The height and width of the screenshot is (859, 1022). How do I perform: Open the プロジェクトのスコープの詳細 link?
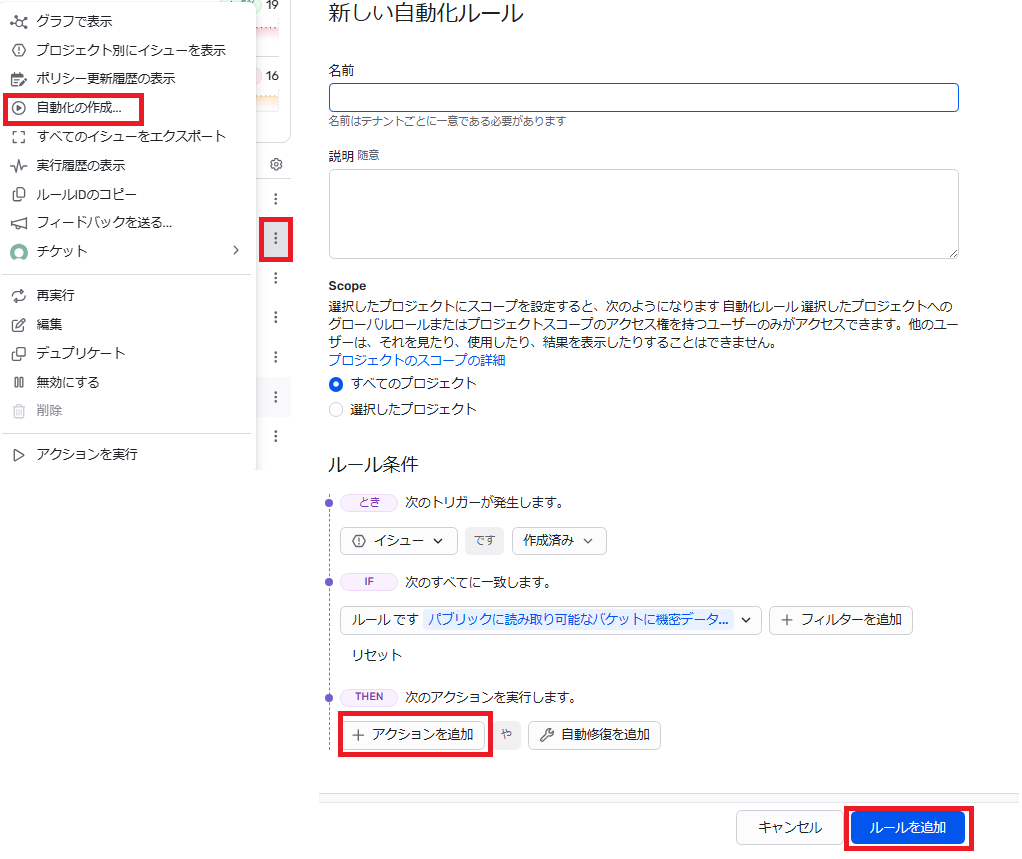416,360
